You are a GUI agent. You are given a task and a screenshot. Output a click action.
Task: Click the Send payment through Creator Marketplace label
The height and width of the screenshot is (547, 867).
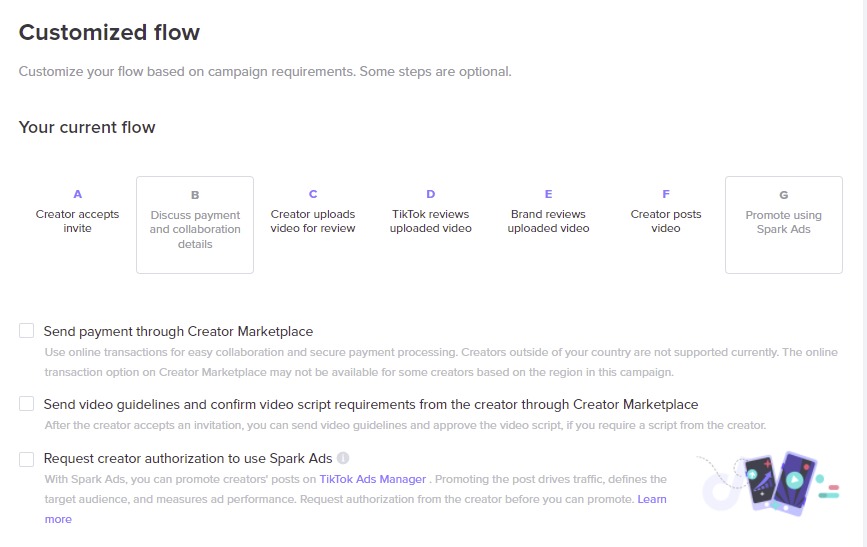point(178,331)
